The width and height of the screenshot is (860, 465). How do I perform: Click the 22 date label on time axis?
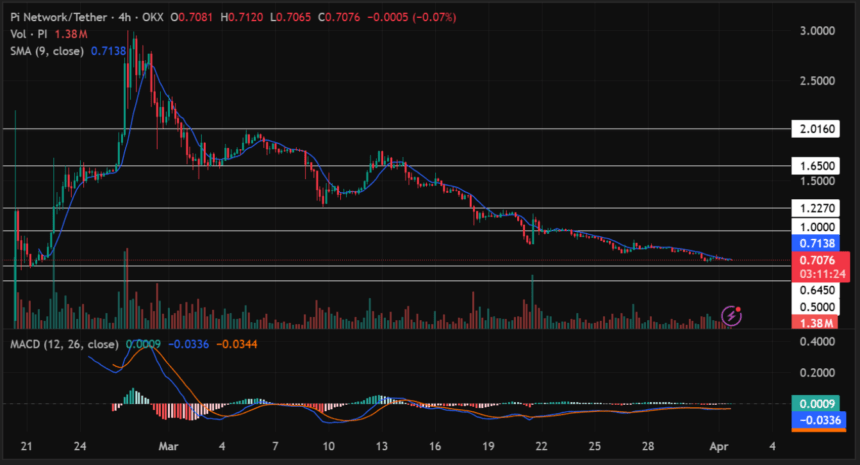(541, 446)
